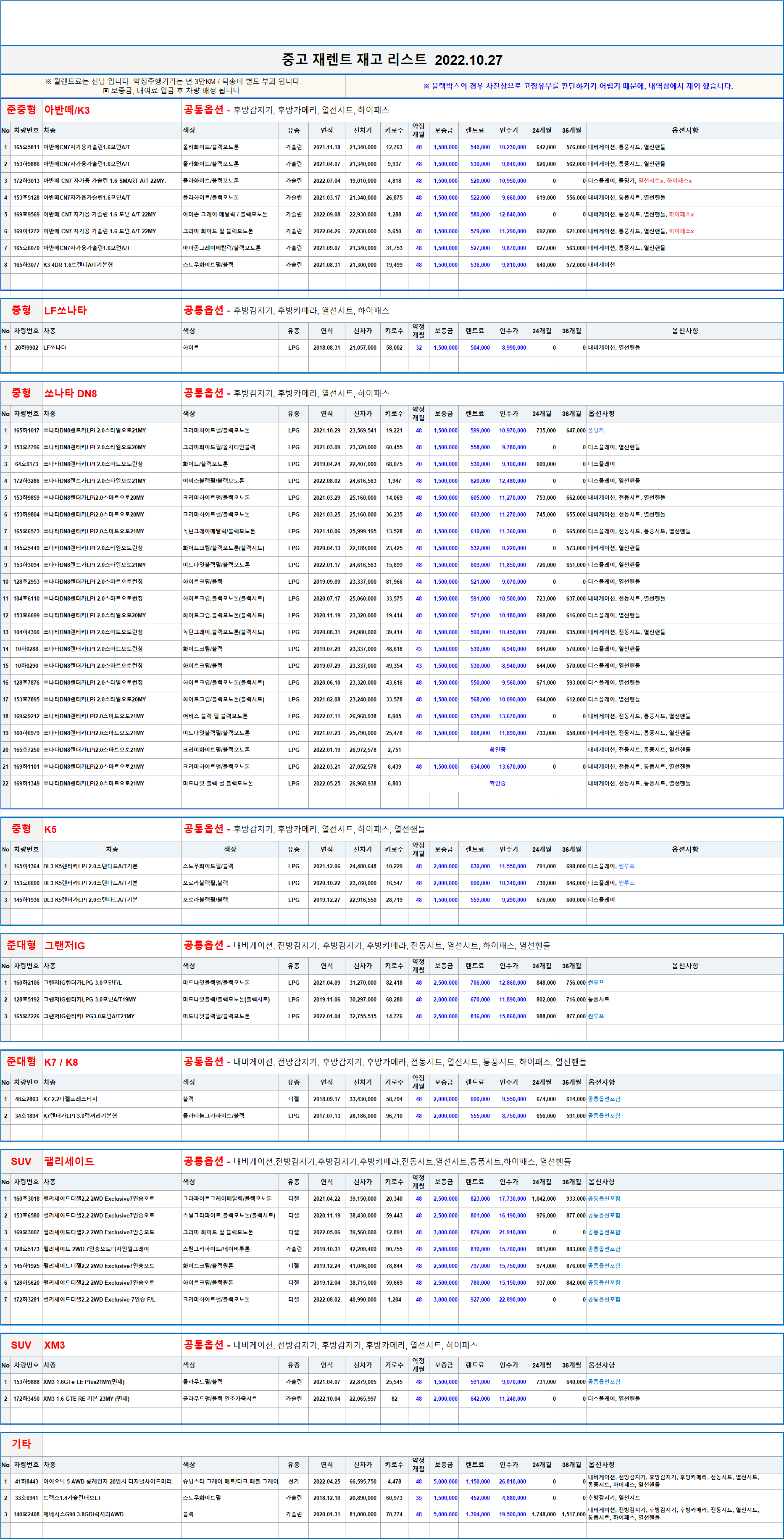Click 약정개월 value '32' in LF쏘나타 row
The image size is (784, 1539).
(418, 348)
